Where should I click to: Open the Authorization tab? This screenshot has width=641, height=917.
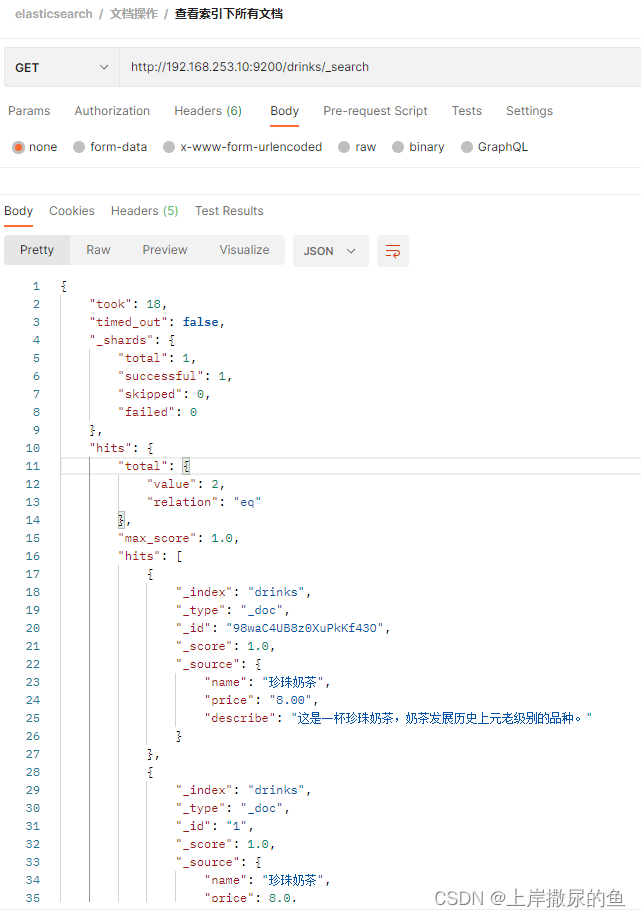pyautogui.click(x=112, y=111)
